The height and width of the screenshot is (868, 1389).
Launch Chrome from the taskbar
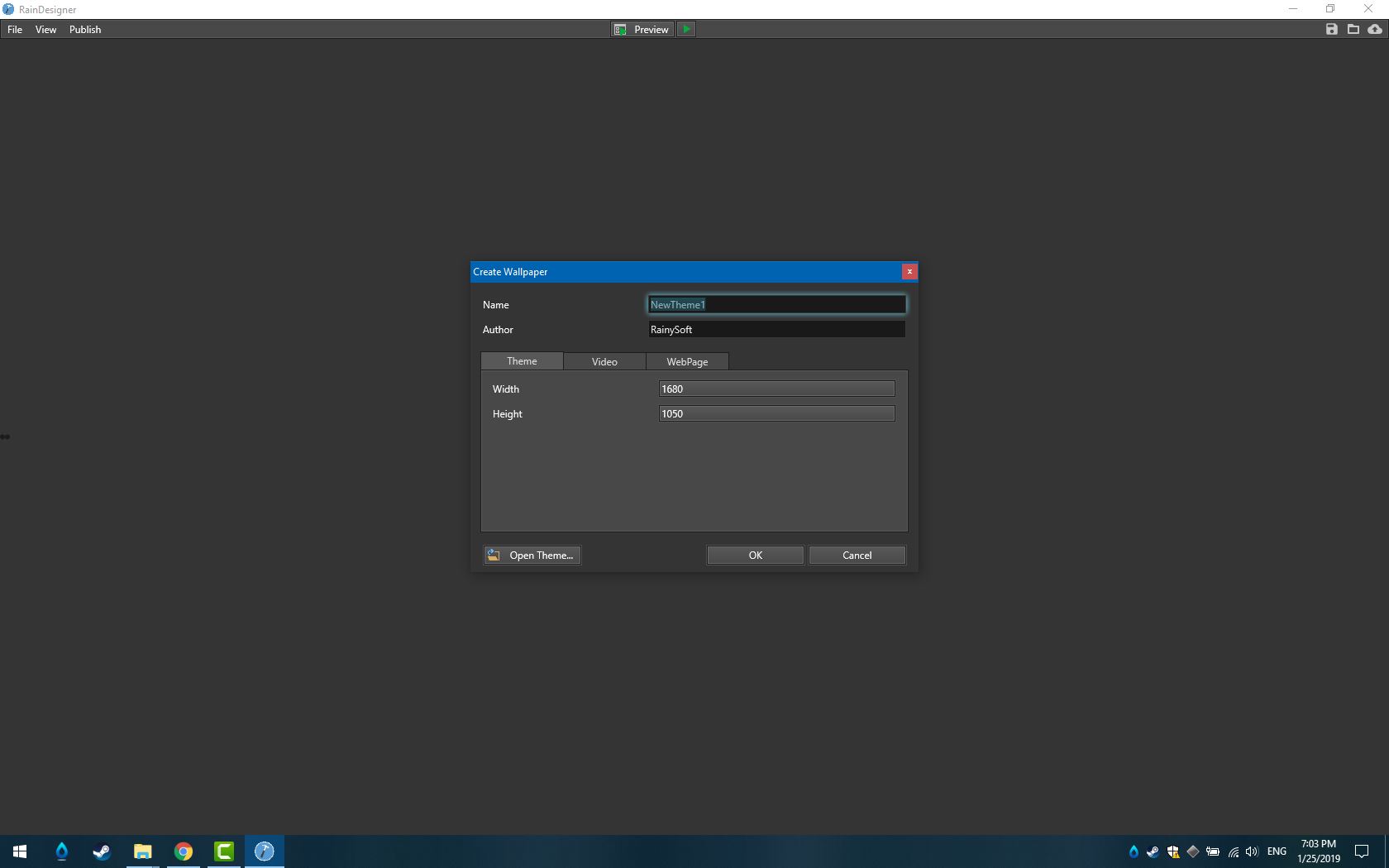coord(183,851)
